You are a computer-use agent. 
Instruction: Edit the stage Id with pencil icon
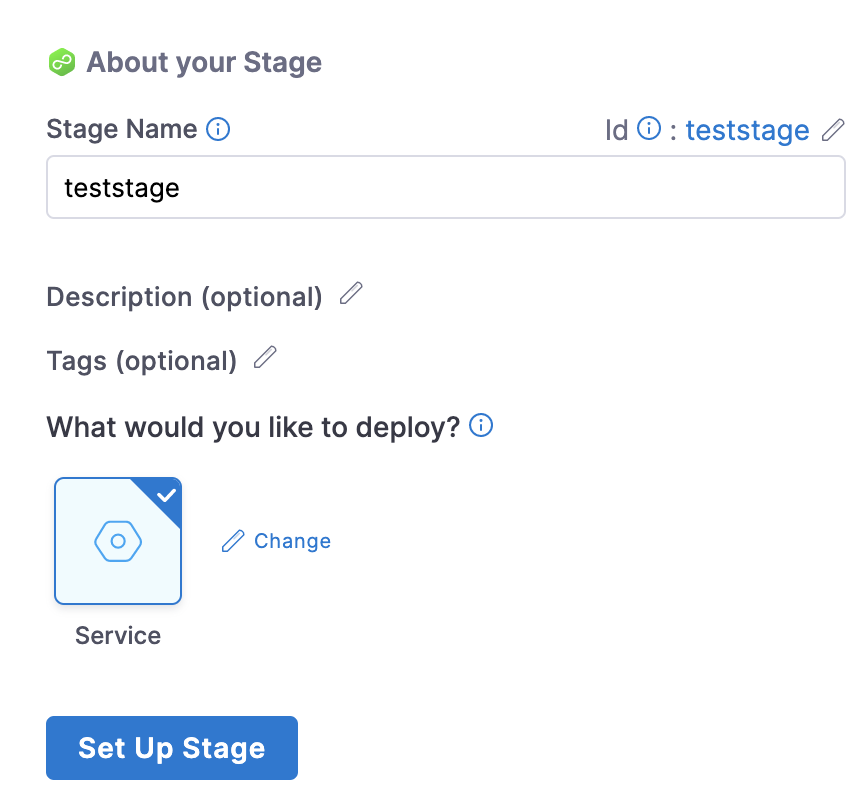click(832, 130)
